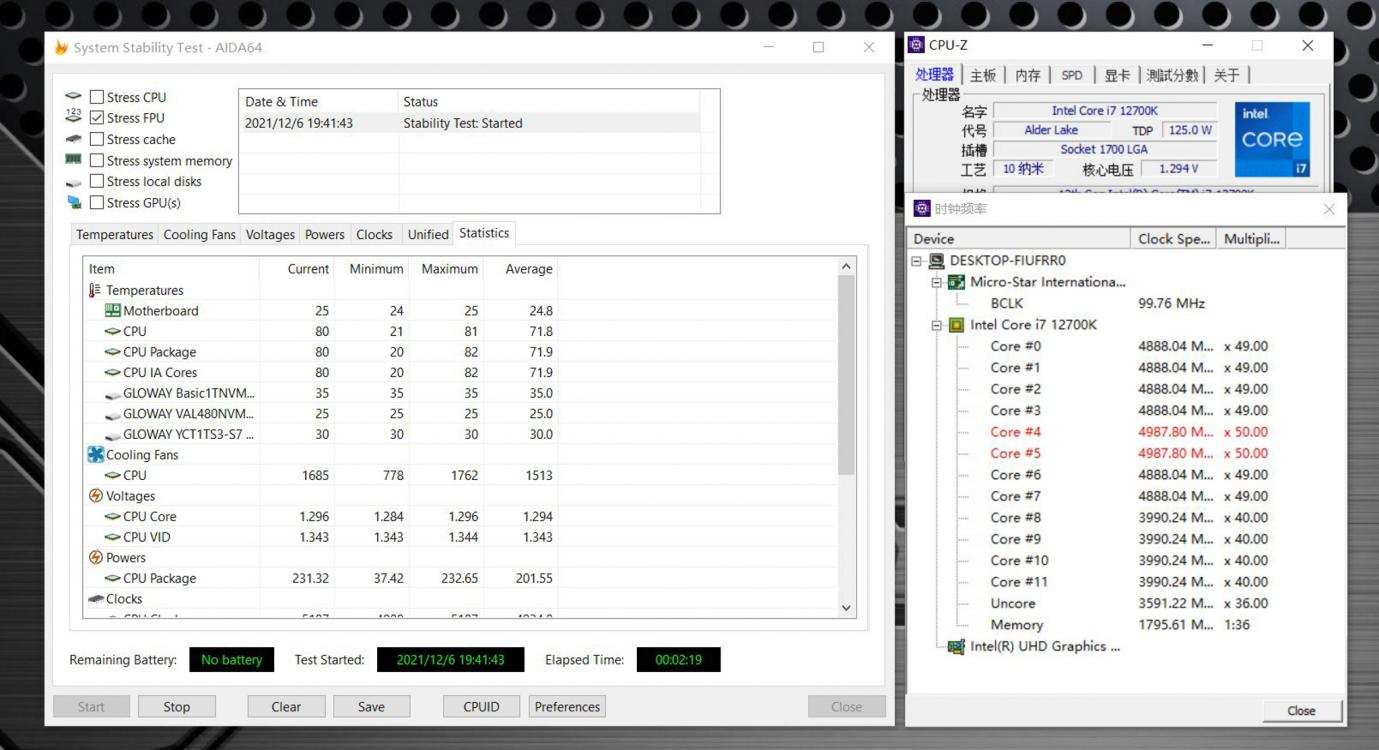Open the SPD tab in CPU-Z
The image size is (1379, 750).
(x=1071, y=75)
